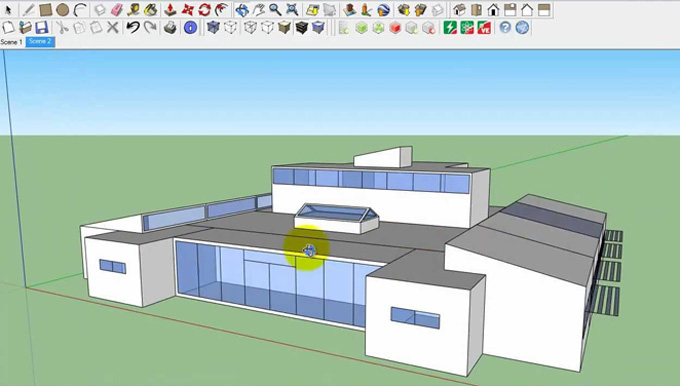Switch to Shaded face style
Viewport: 680px width, 386px height.
[x=284, y=28]
